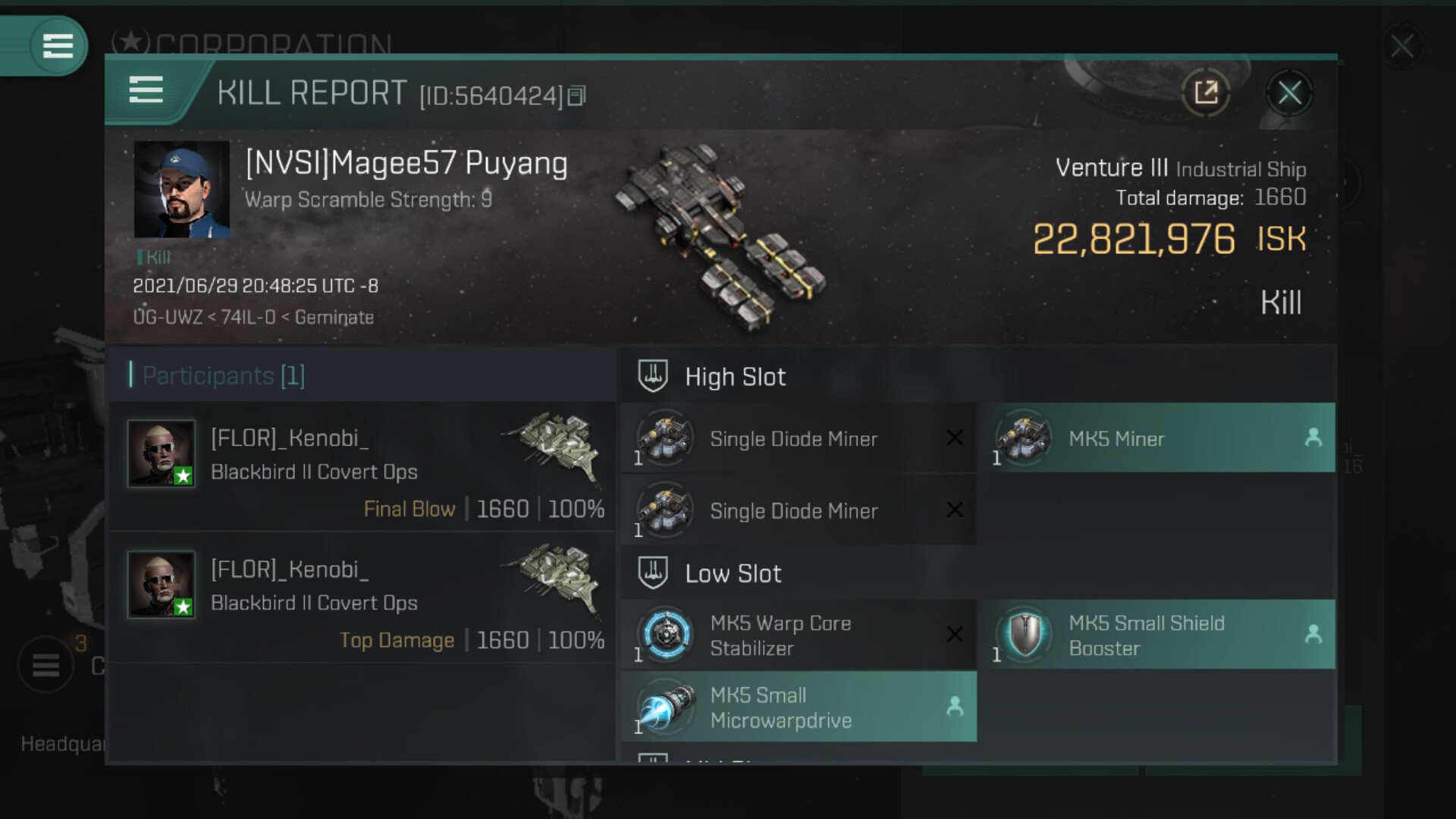The height and width of the screenshot is (819, 1456).
Task: Open the side menu below Corporation panel
Action: (x=45, y=665)
